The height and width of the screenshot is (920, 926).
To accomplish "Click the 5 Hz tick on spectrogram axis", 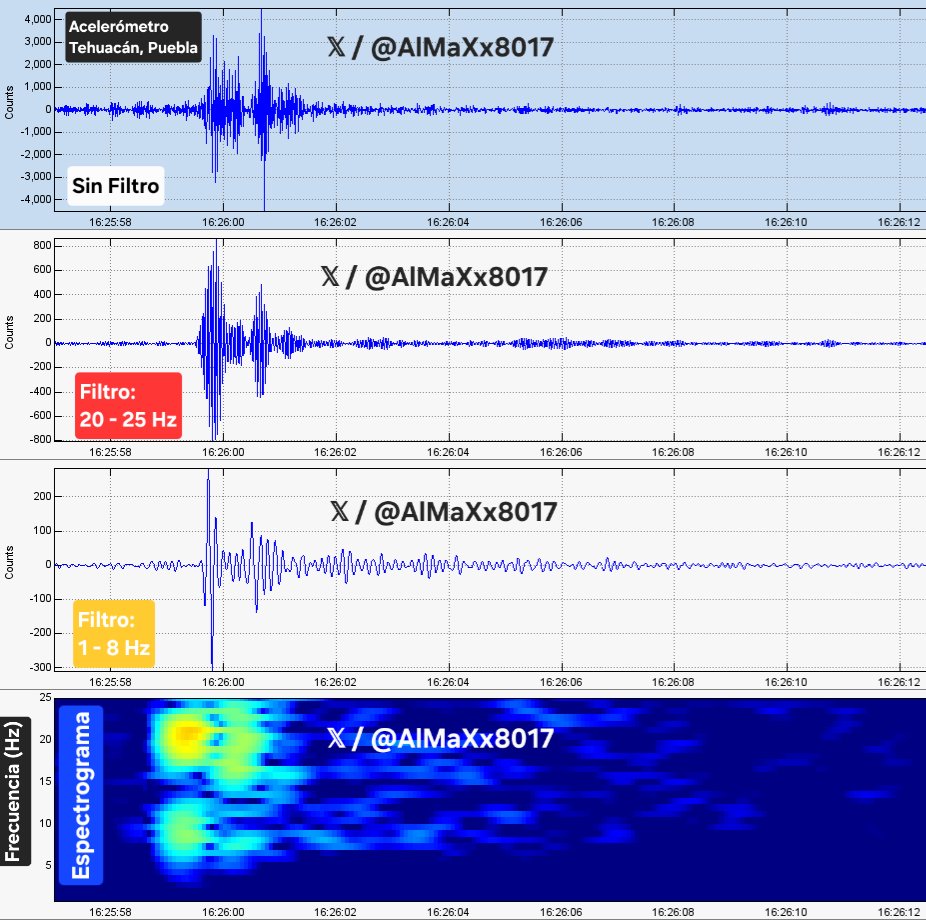I will (48, 865).
